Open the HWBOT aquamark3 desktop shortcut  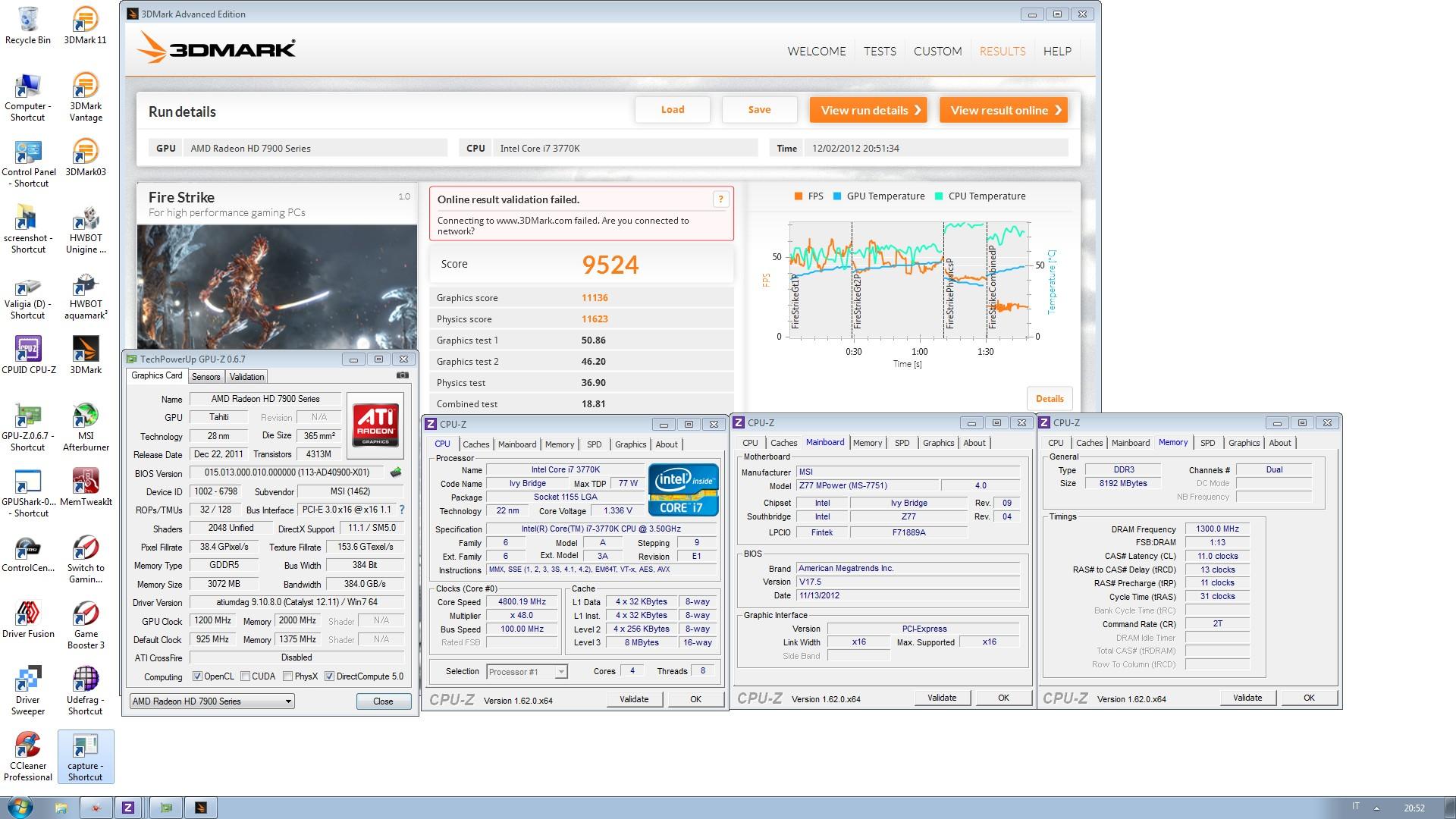click(85, 295)
